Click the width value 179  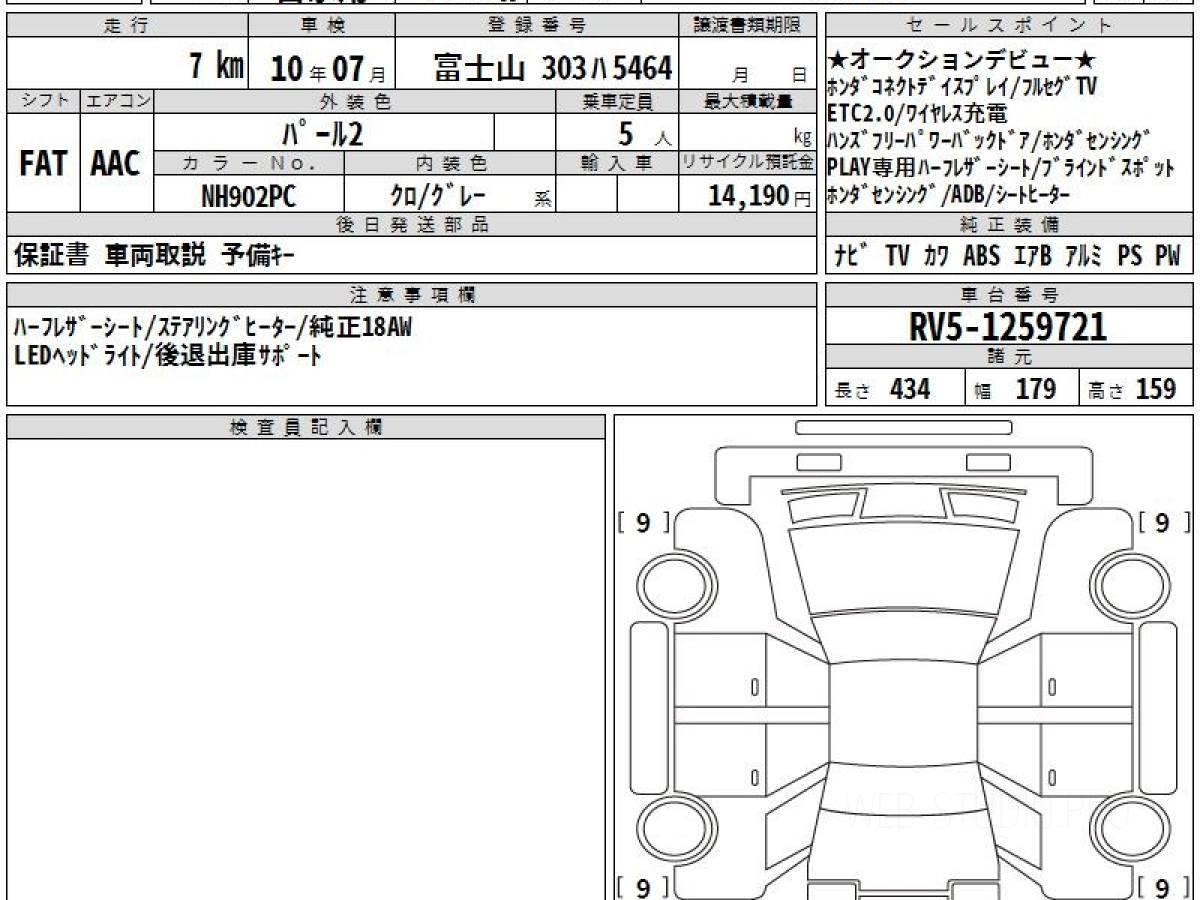click(x=1035, y=390)
